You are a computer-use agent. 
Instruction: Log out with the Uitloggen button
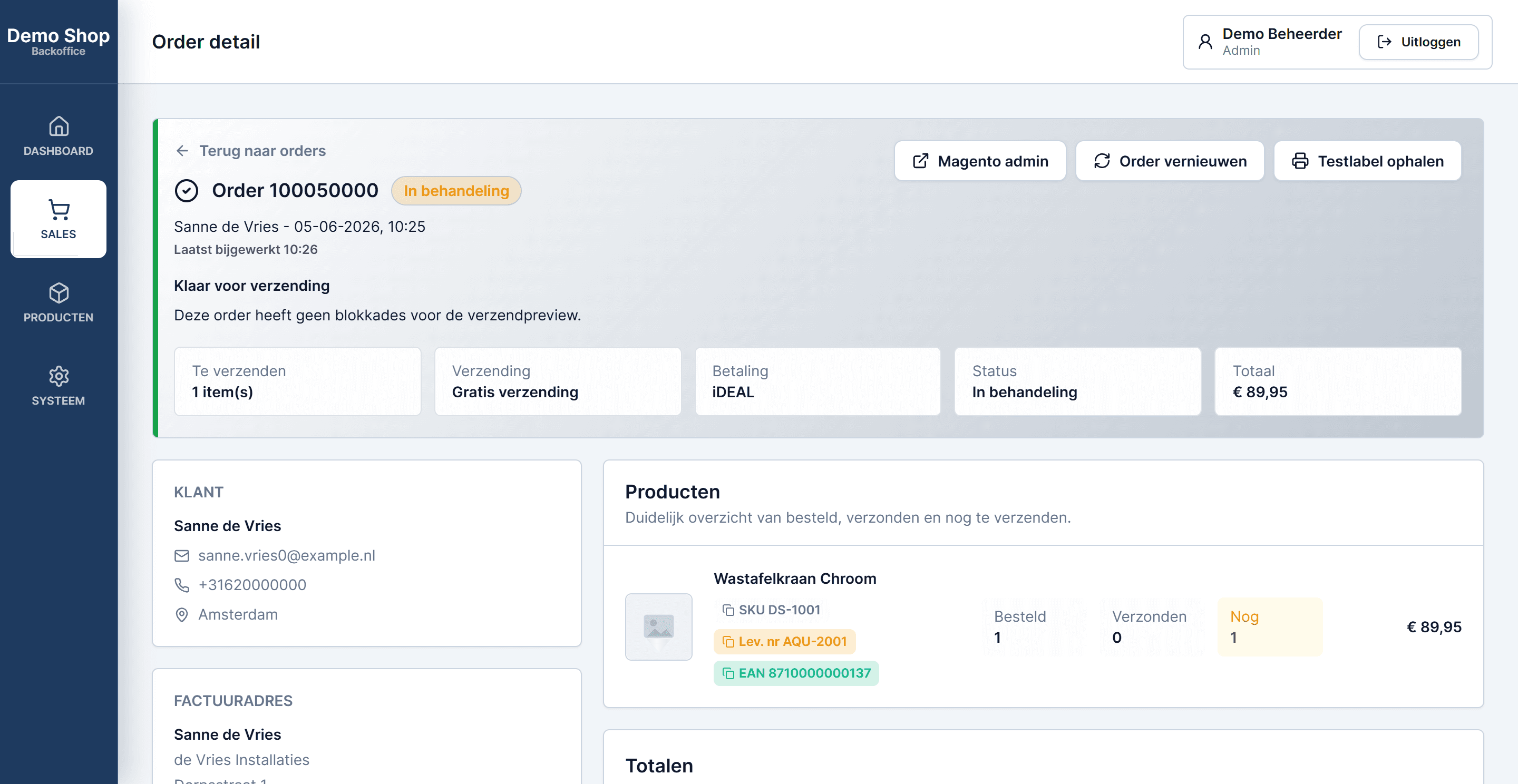pyautogui.click(x=1418, y=42)
